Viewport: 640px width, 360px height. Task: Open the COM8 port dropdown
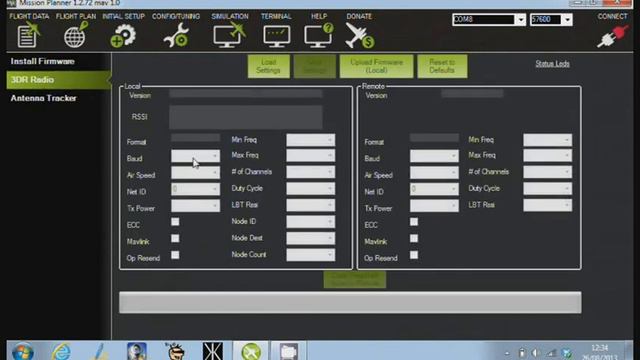coord(489,20)
